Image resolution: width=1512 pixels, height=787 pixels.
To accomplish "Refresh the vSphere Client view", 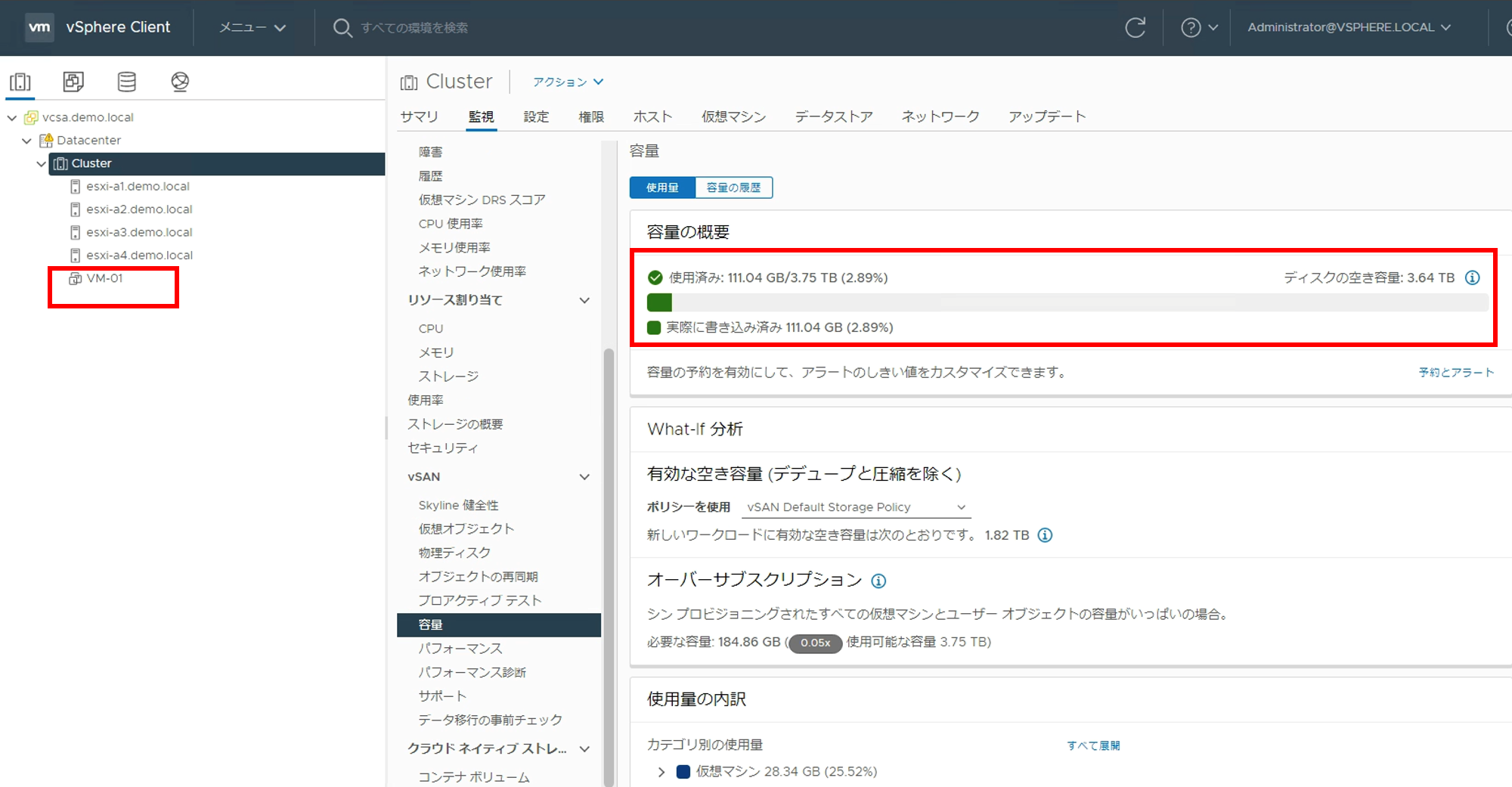I will pyautogui.click(x=1136, y=27).
